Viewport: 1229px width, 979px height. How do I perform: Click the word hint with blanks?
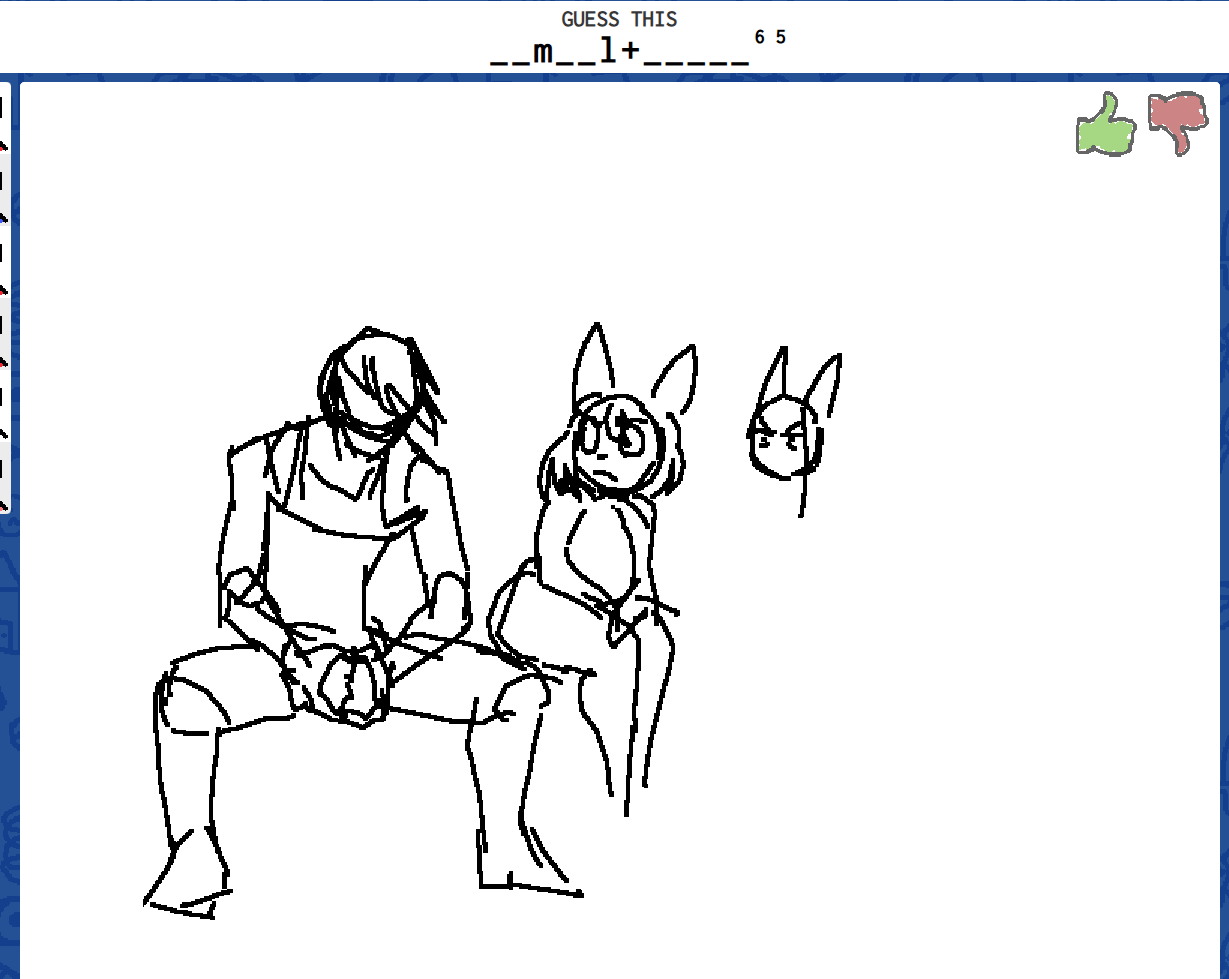point(619,52)
